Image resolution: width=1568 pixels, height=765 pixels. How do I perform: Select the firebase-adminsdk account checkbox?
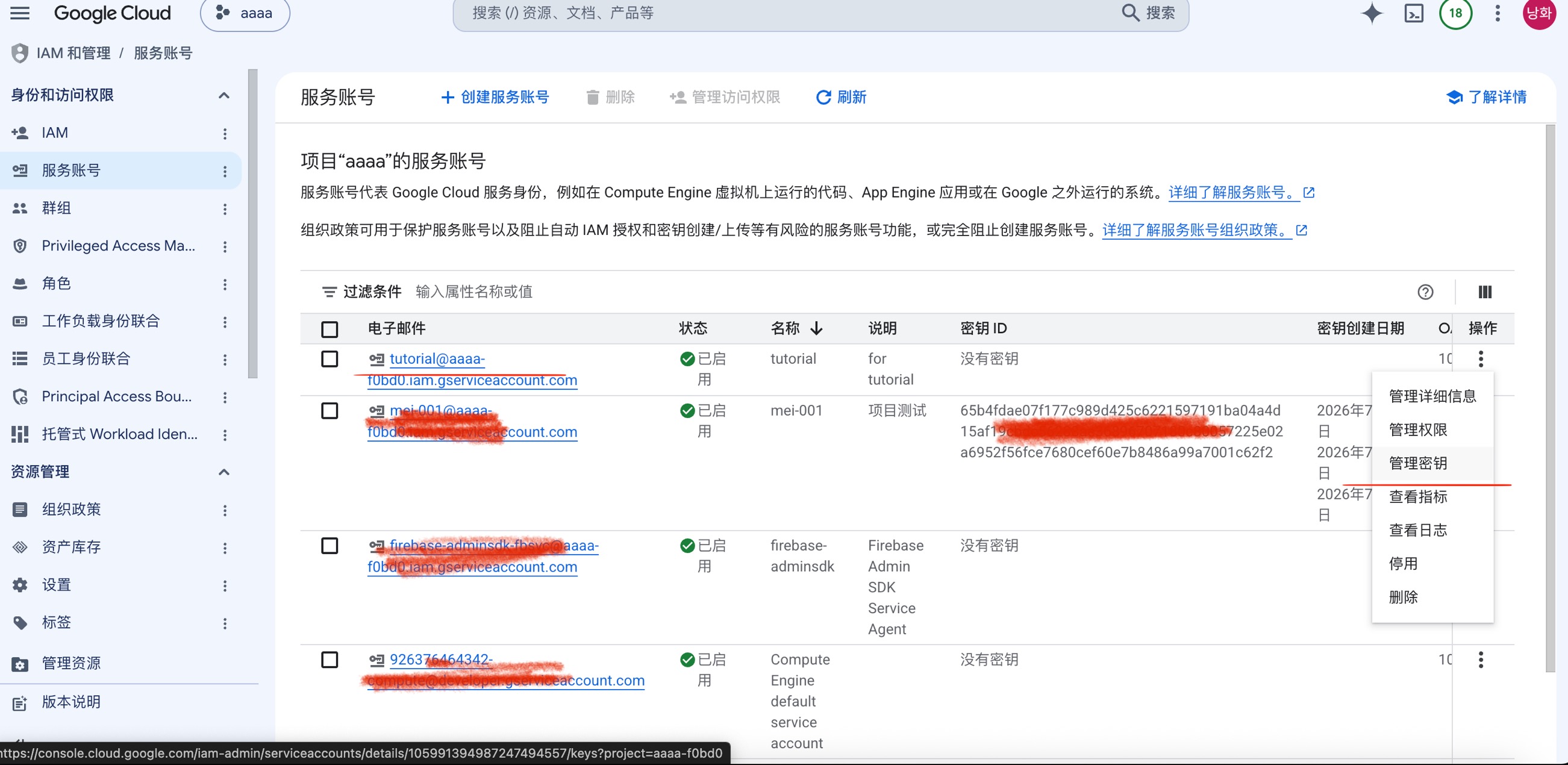coord(330,546)
